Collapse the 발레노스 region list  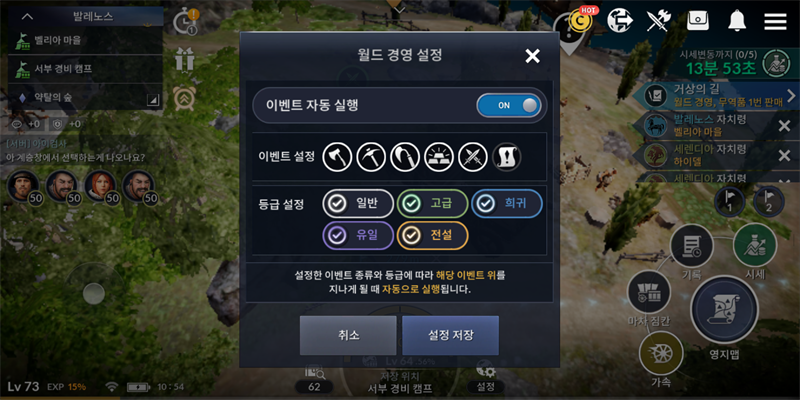tap(28, 16)
